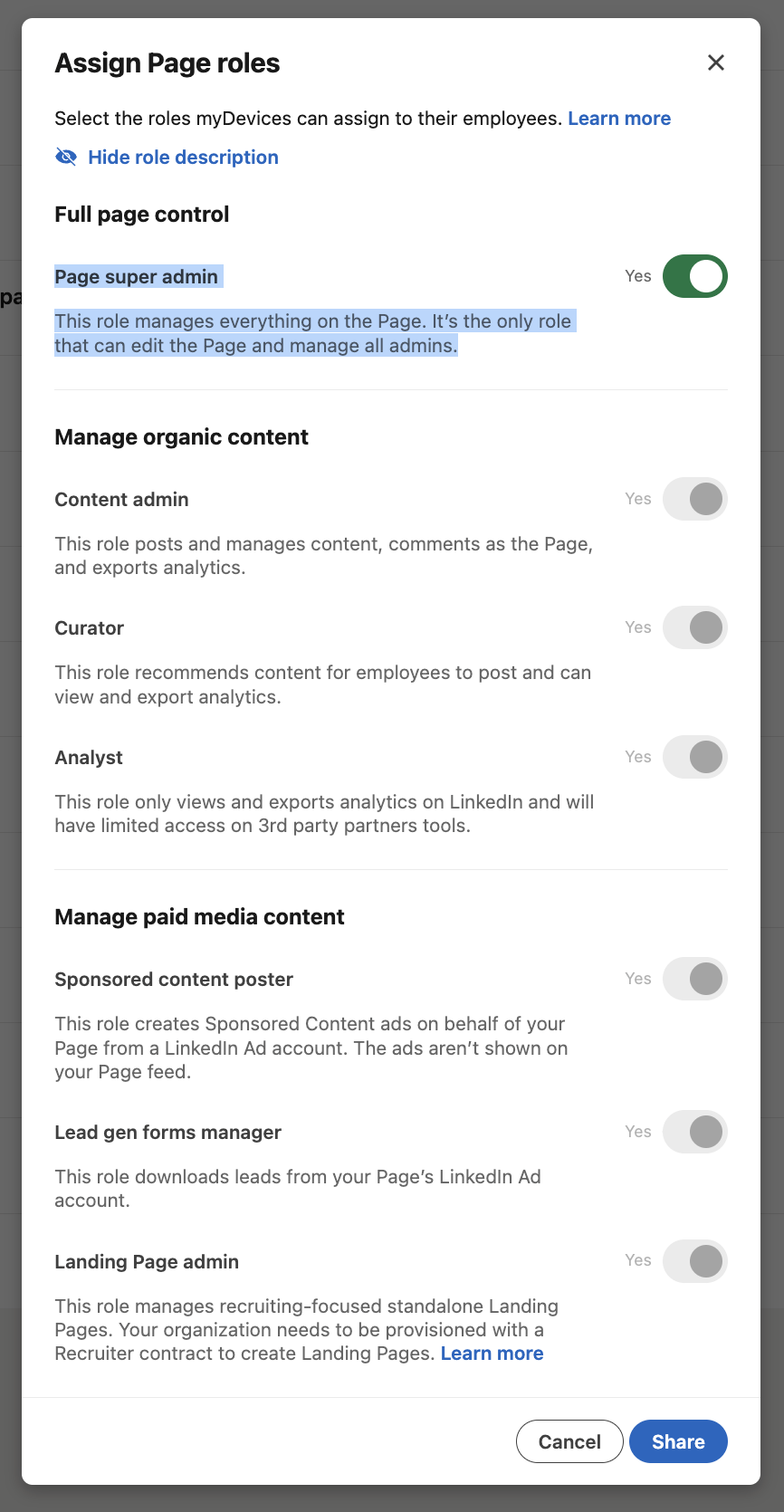784x1512 pixels.
Task: Open Learn more link about Landing Pages
Action: (492, 1354)
